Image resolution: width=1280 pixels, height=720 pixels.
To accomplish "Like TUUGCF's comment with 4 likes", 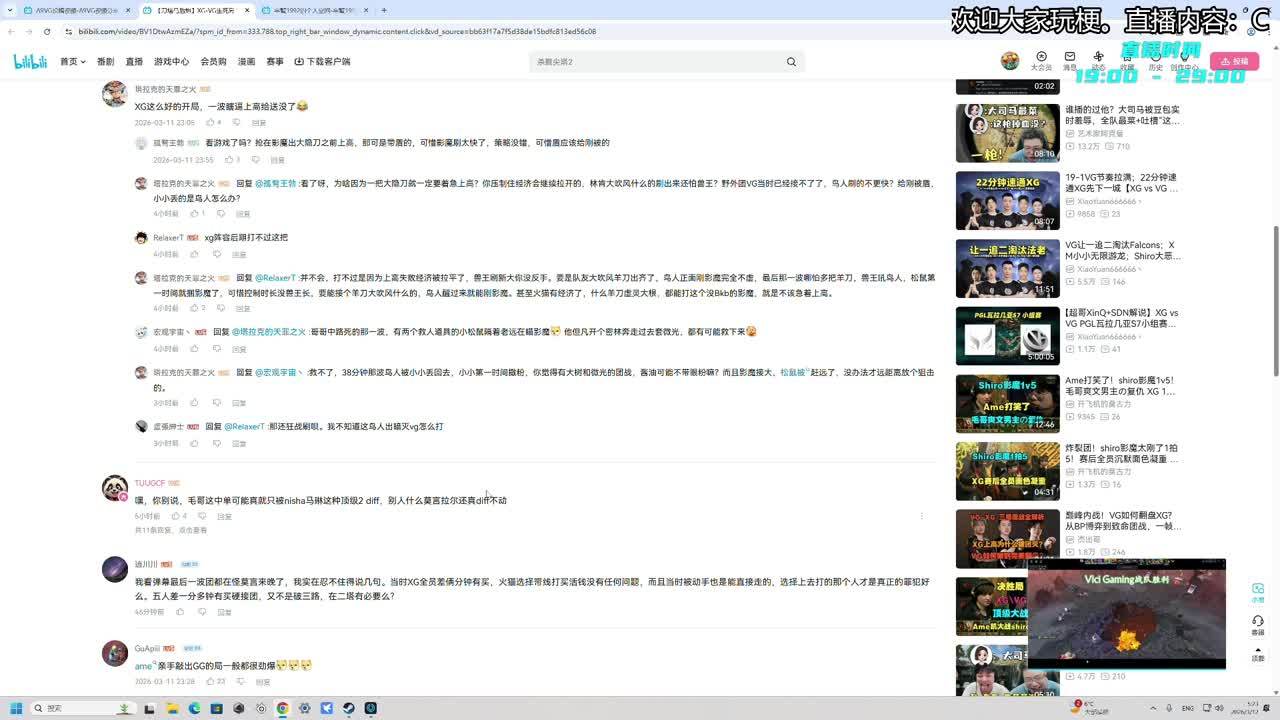I will coord(176,517).
